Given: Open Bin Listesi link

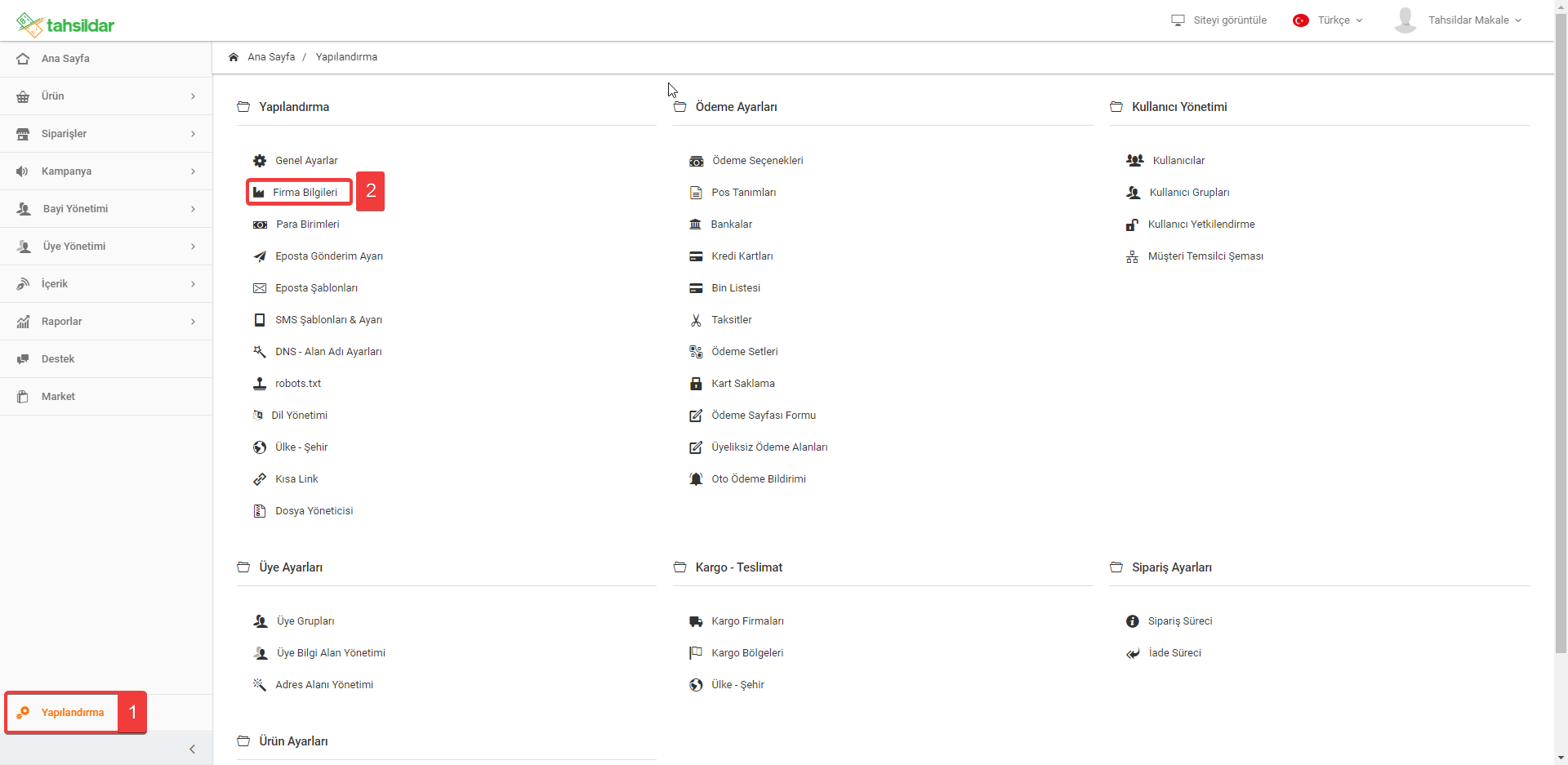Looking at the screenshot, I should click(x=736, y=288).
